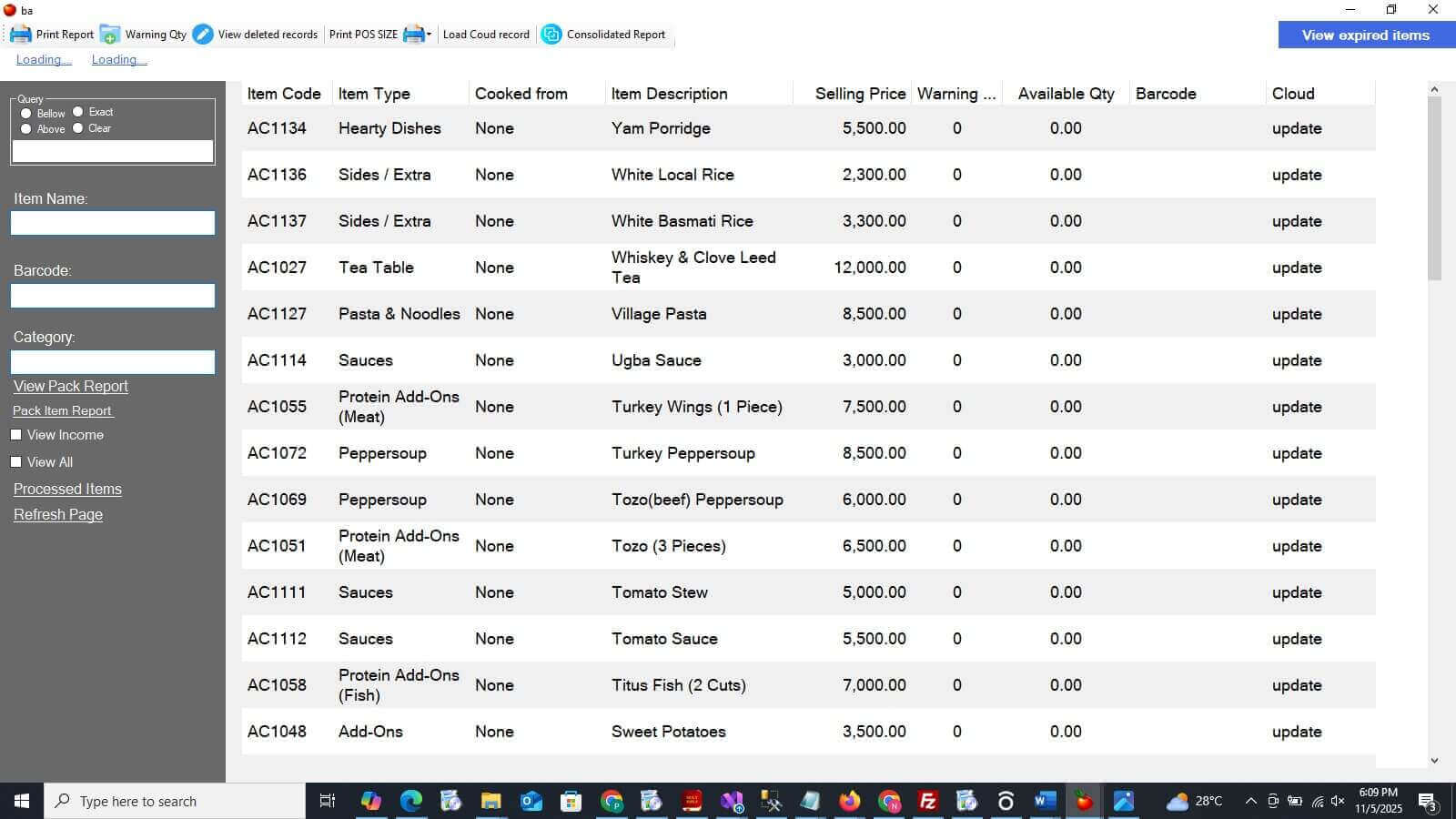Image resolution: width=1456 pixels, height=819 pixels.
Task: Select the Bellow query radio button
Action: pos(26,114)
